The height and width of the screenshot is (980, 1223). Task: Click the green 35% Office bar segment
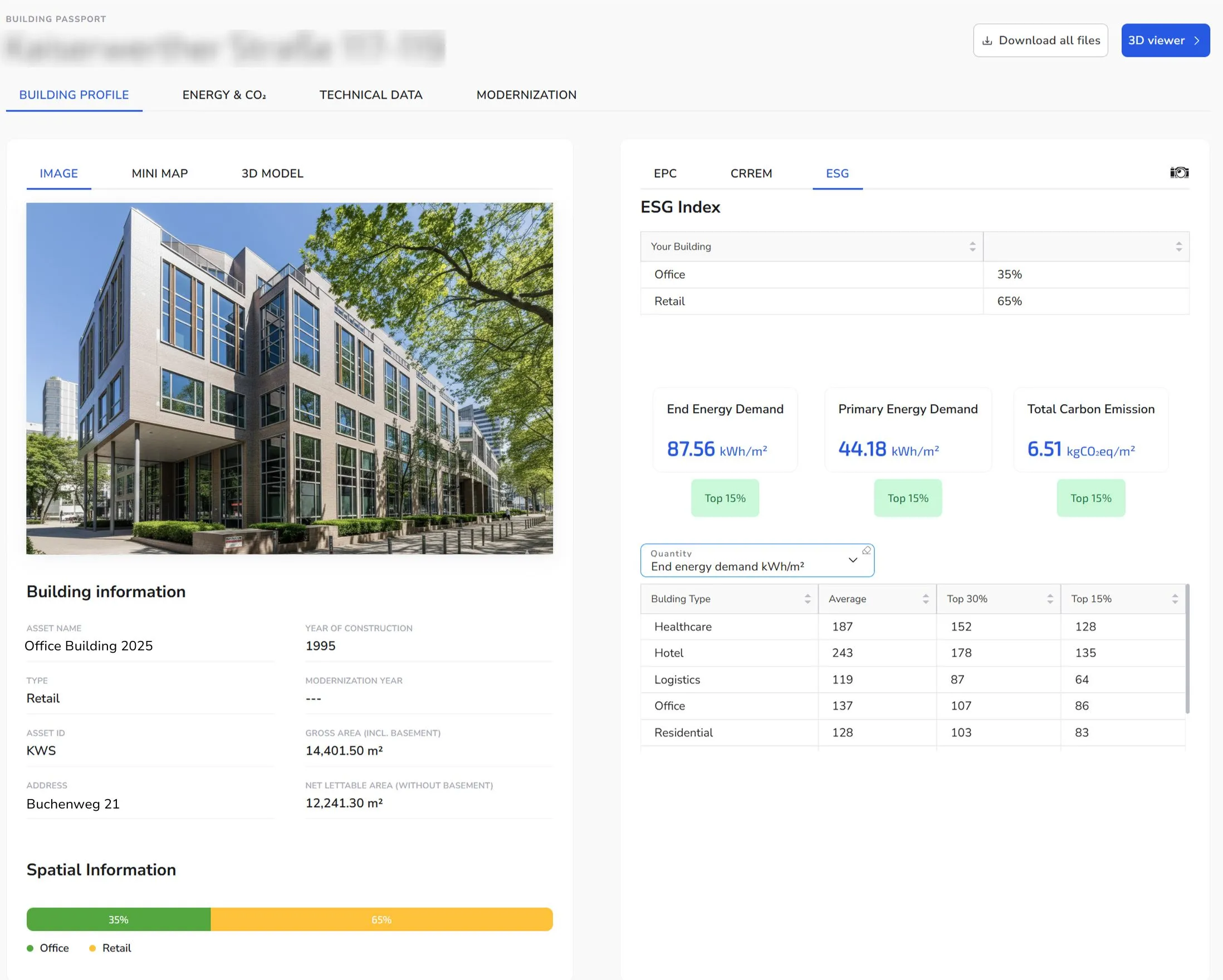coord(118,919)
